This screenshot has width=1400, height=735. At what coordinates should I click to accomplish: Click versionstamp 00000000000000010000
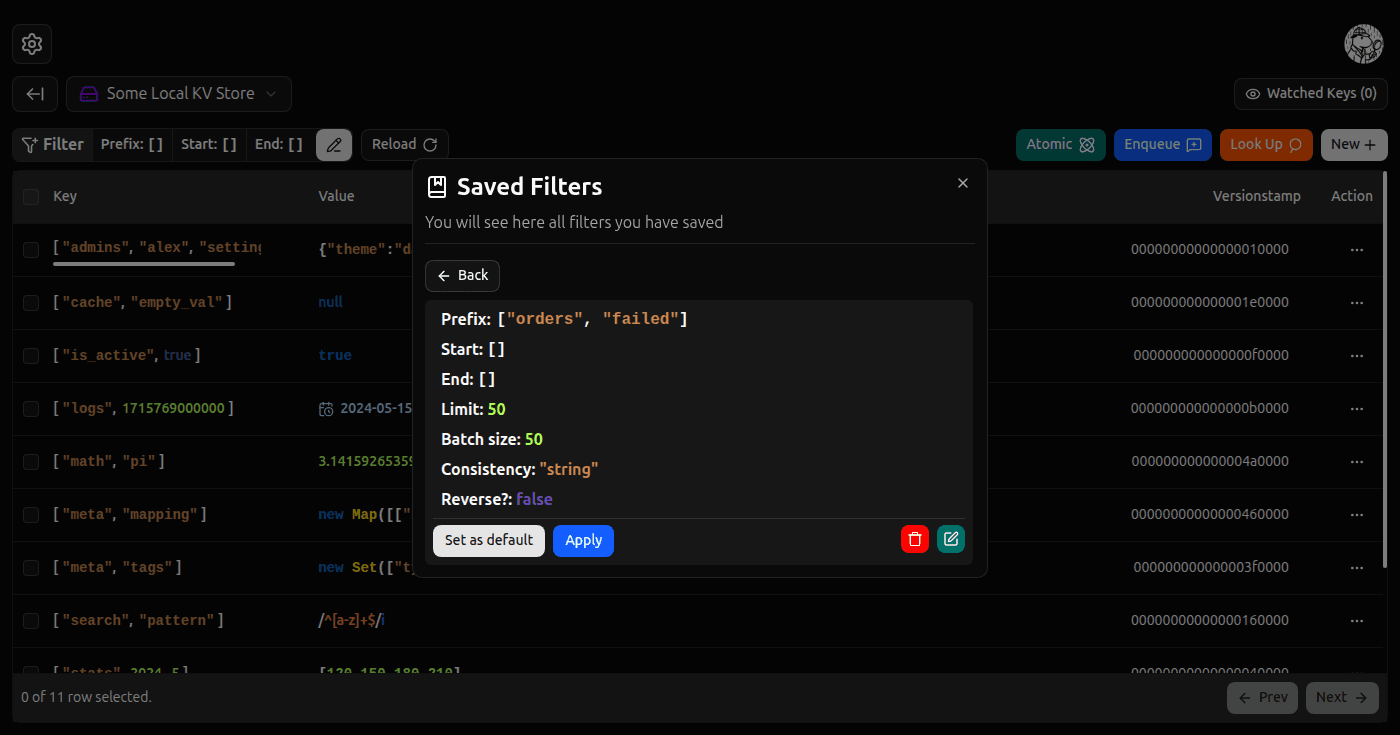(1210, 250)
